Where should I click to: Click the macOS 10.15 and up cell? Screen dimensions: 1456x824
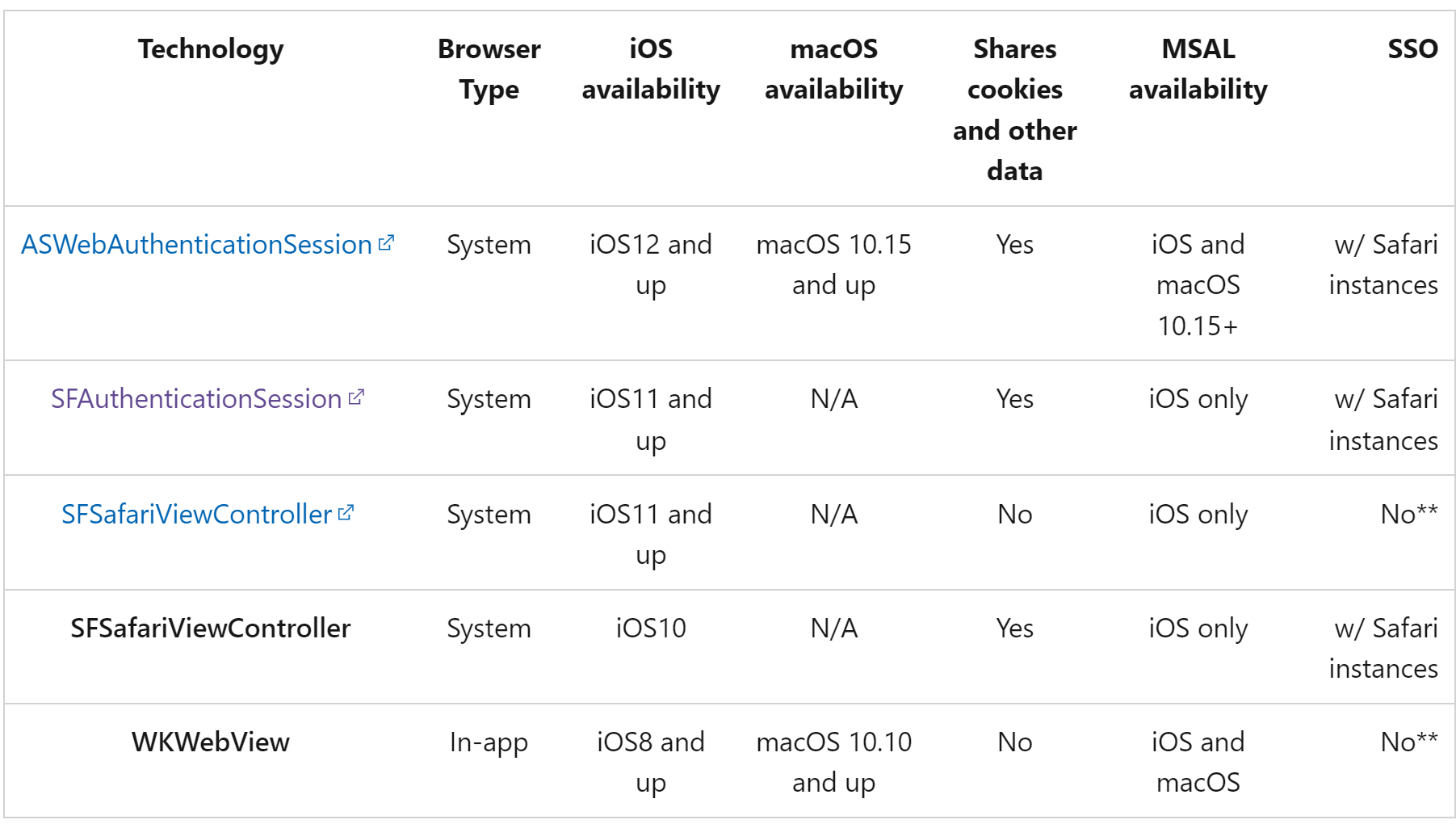[x=834, y=265]
